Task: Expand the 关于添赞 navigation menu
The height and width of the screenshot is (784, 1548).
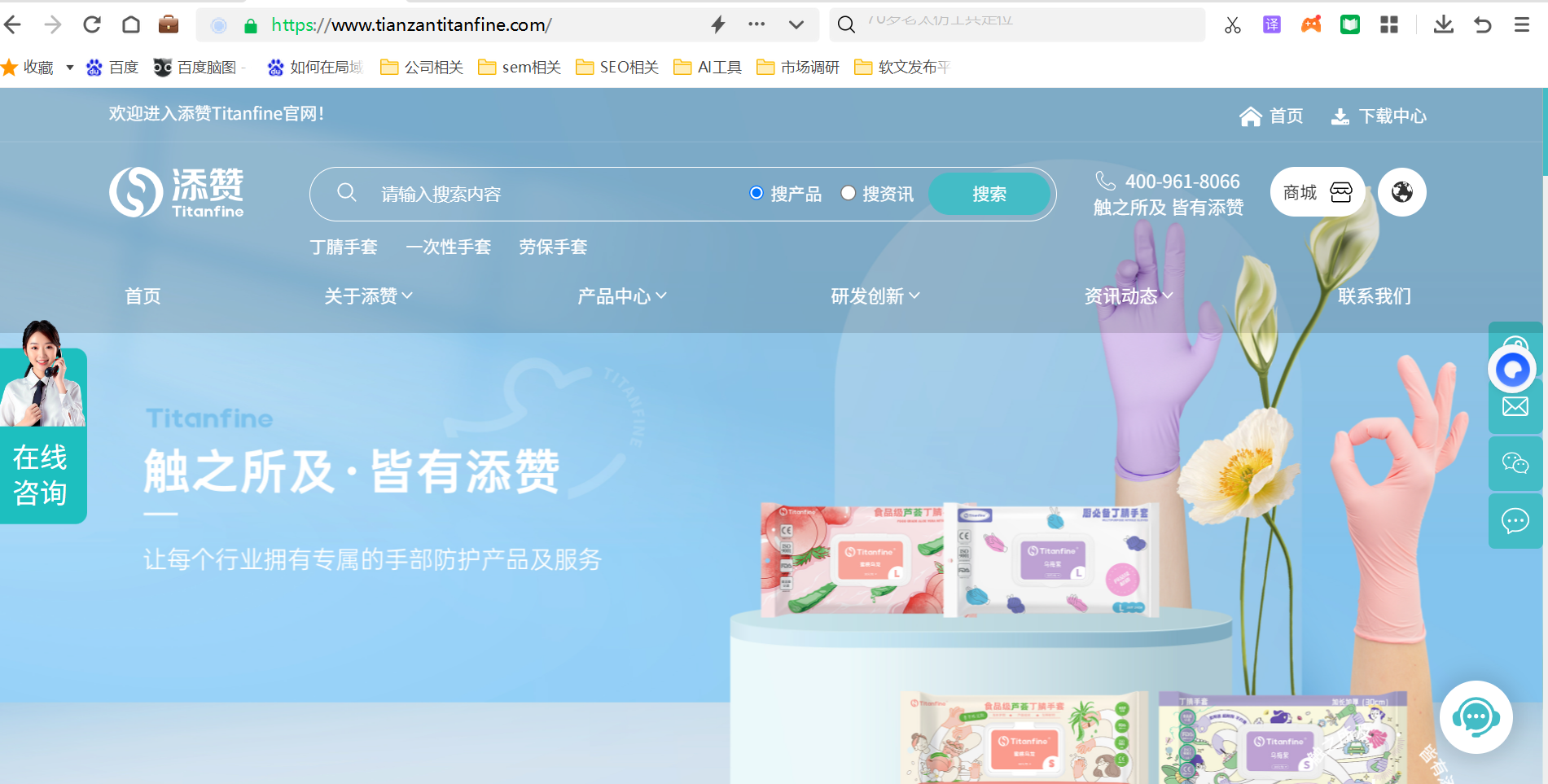Action: [368, 296]
